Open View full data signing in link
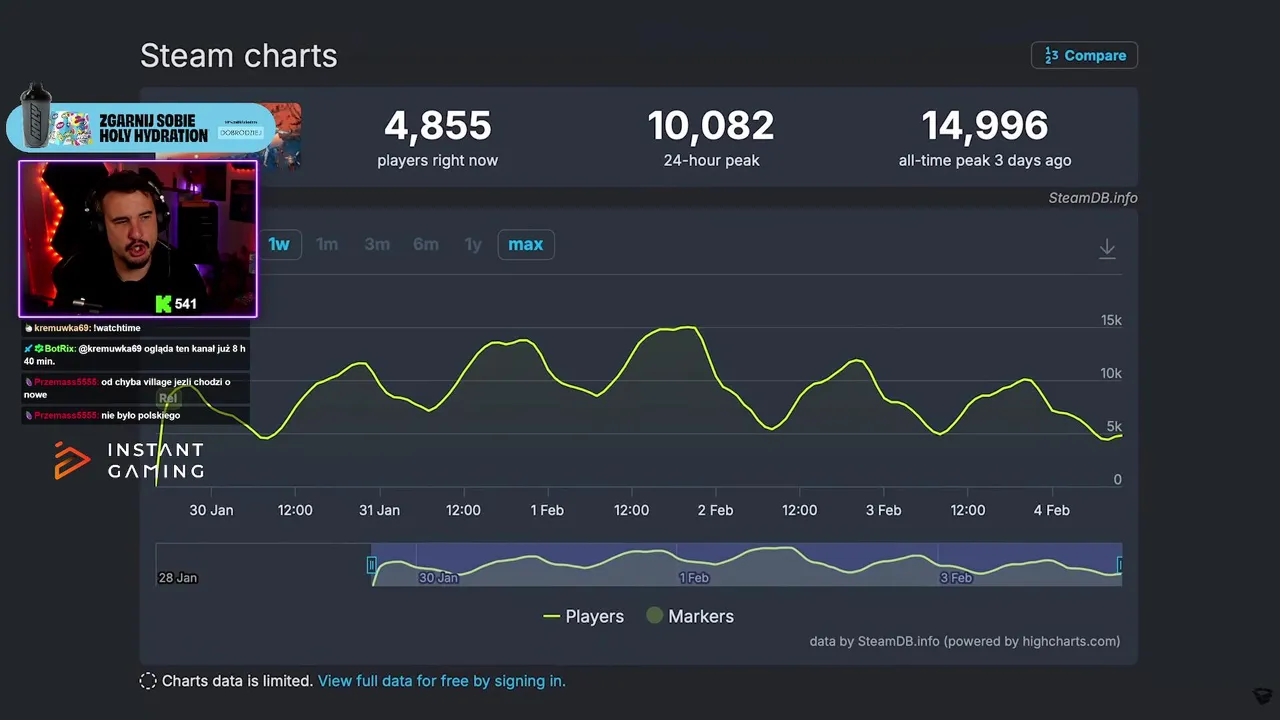This screenshot has height=720, width=1280. pyautogui.click(x=441, y=681)
